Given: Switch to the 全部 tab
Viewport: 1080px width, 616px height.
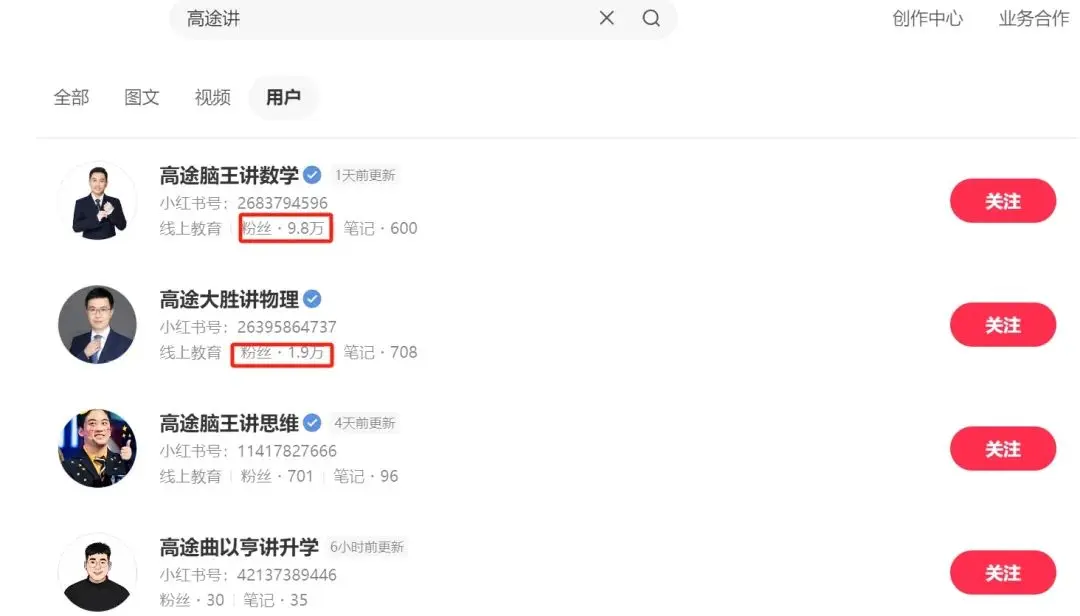Looking at the screenshot, I should tap(72, 97).
